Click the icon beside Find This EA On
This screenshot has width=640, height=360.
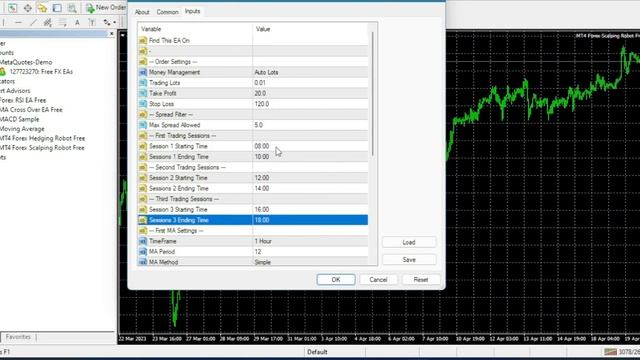point(143,40)
